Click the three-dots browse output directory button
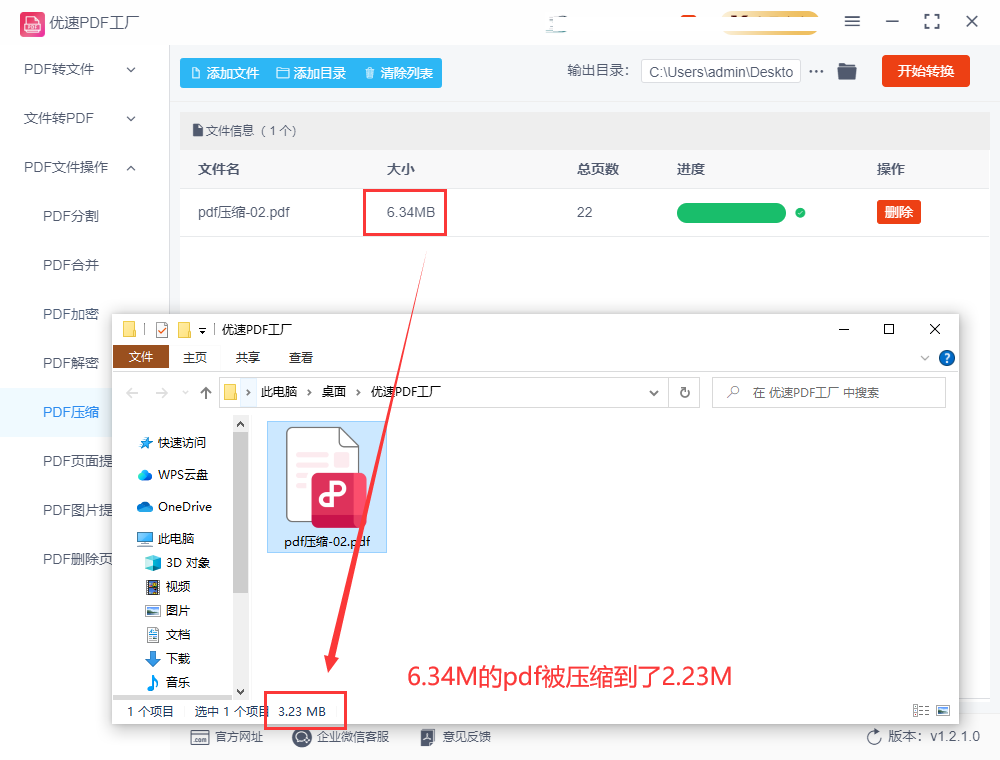This screenshot has height=760, width=1000. [x=816, y=71]
